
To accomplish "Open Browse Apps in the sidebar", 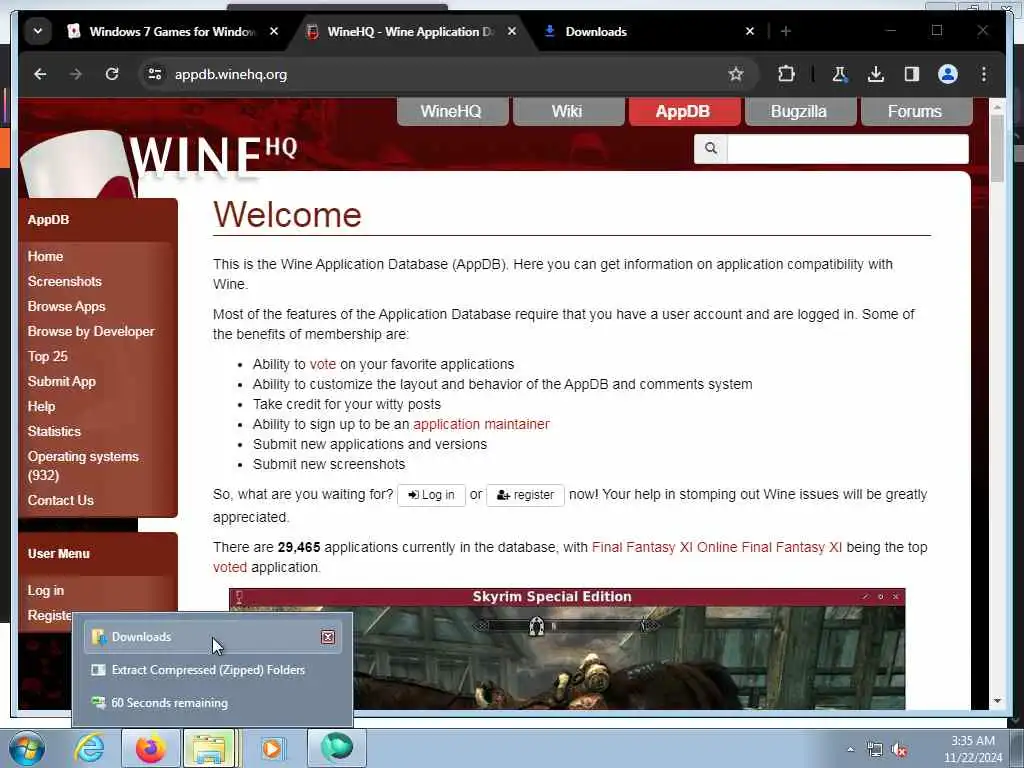I will tap(66, 306).
